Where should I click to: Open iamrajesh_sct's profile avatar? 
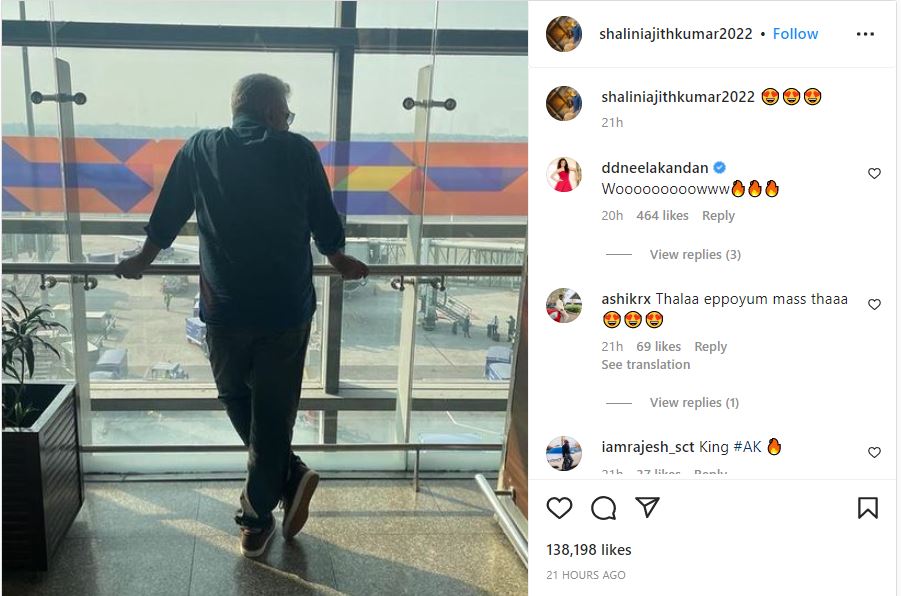tap(564, 453)
